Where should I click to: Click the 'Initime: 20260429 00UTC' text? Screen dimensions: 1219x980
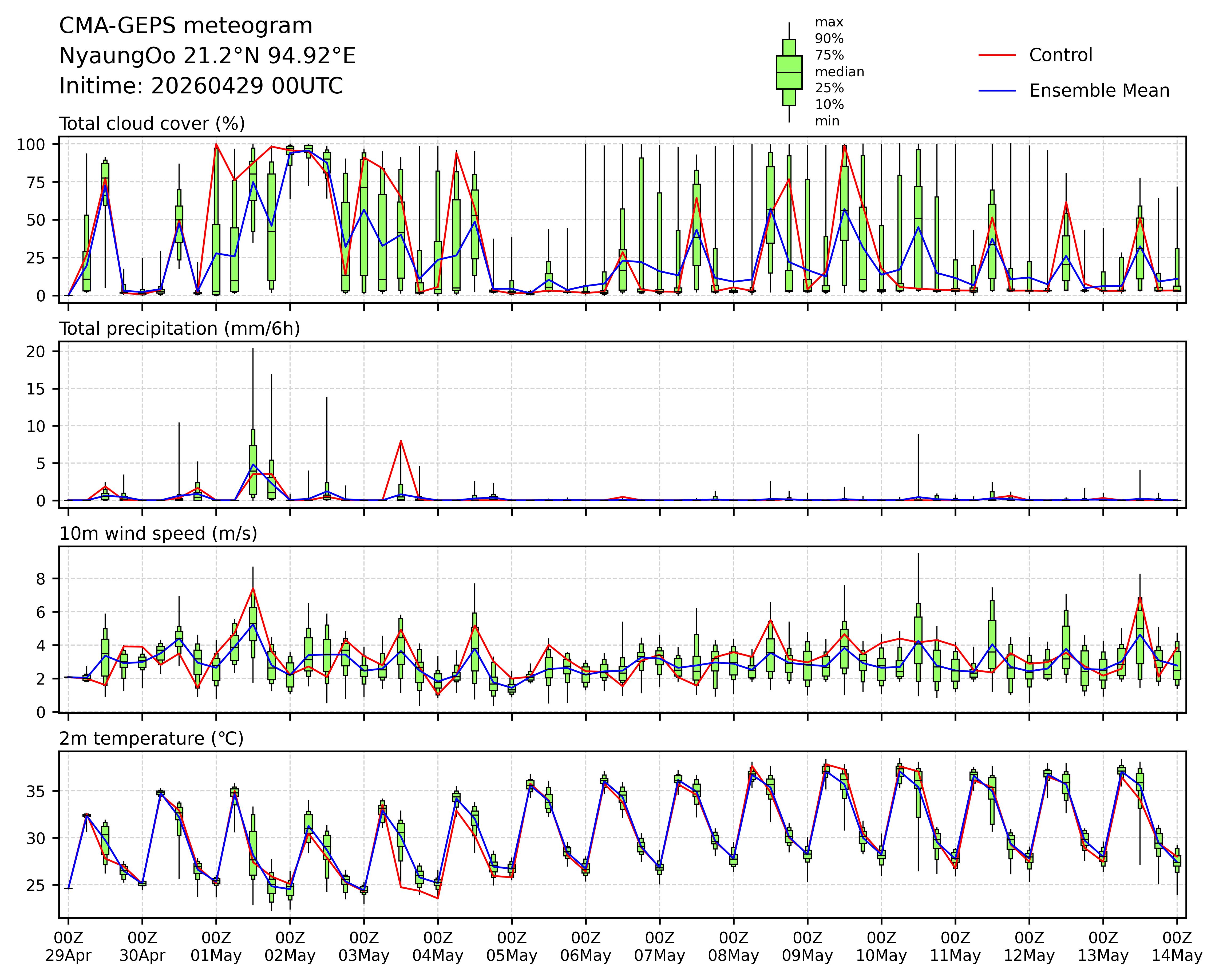[x=201, y=86]
